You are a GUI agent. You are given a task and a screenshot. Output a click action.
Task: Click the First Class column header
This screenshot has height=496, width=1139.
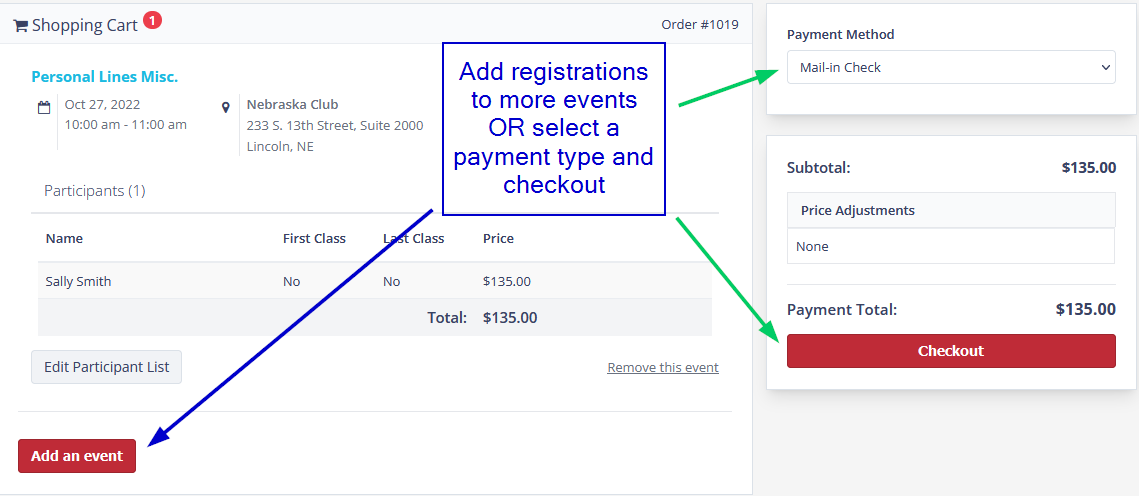coord(314,238)
